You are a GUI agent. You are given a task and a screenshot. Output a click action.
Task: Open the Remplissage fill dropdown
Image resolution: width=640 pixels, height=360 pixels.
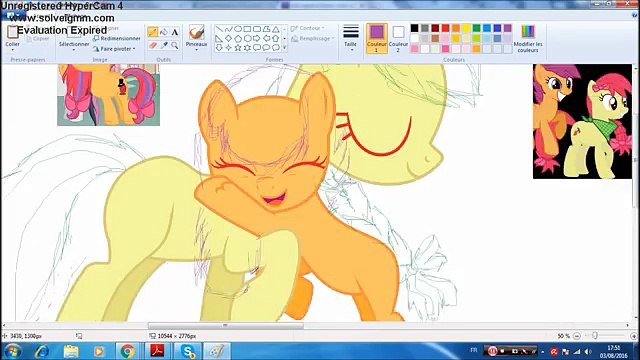tap(313, 38)
